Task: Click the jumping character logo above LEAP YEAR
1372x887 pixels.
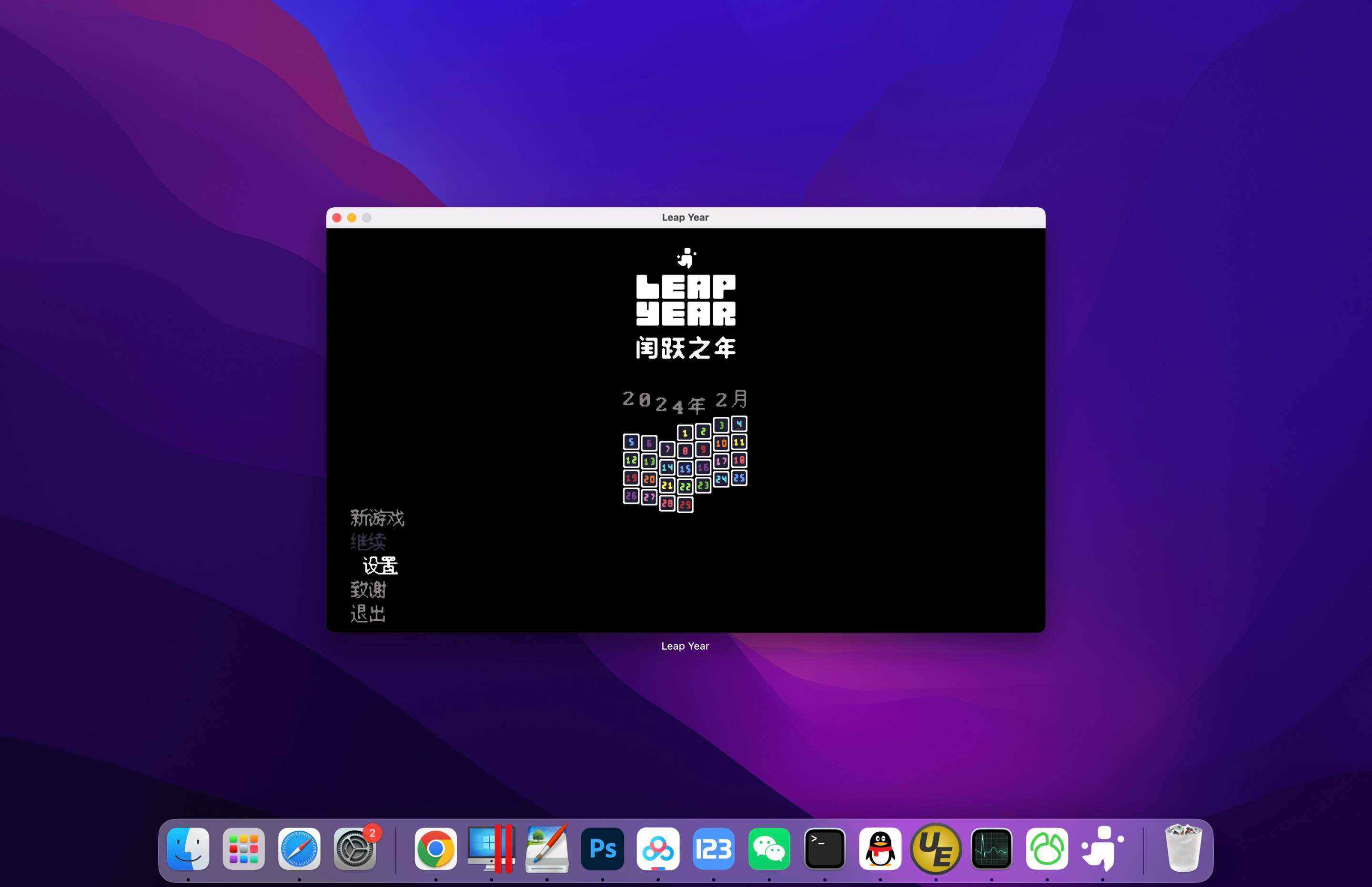Action: tap(686, 258)
